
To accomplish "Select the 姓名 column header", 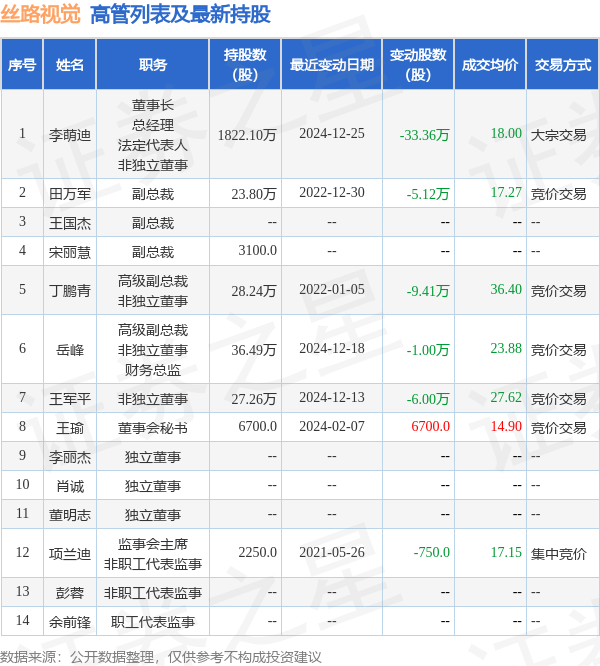I will [70, 65].
